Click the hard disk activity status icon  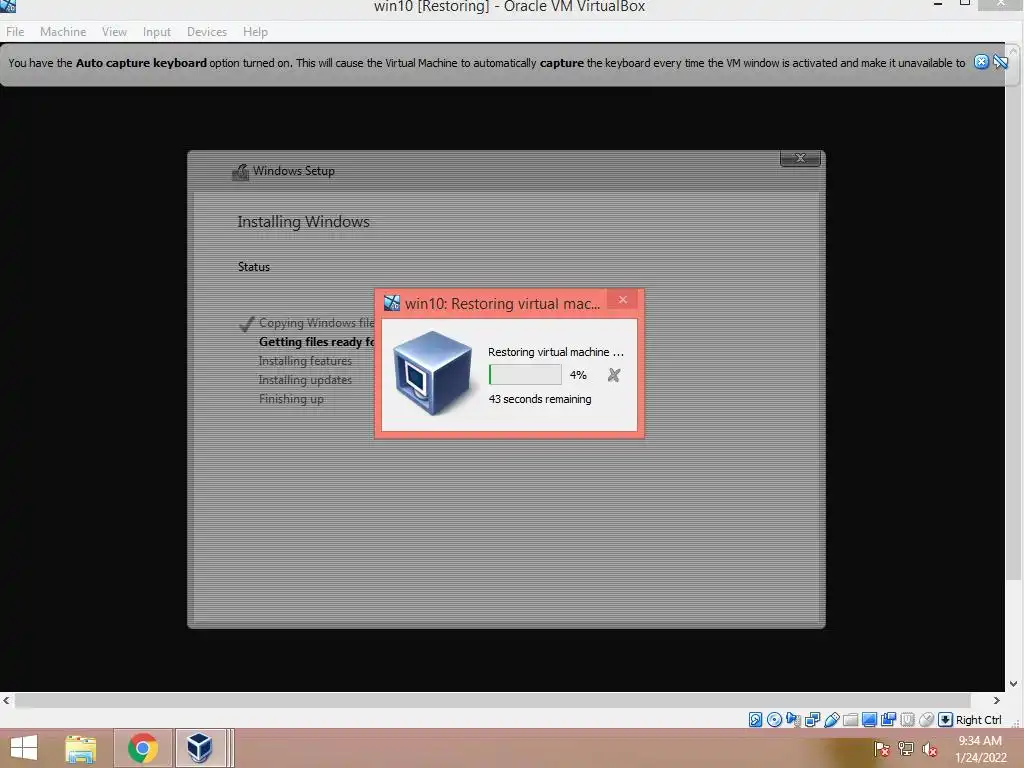click(x=756, y=720)
